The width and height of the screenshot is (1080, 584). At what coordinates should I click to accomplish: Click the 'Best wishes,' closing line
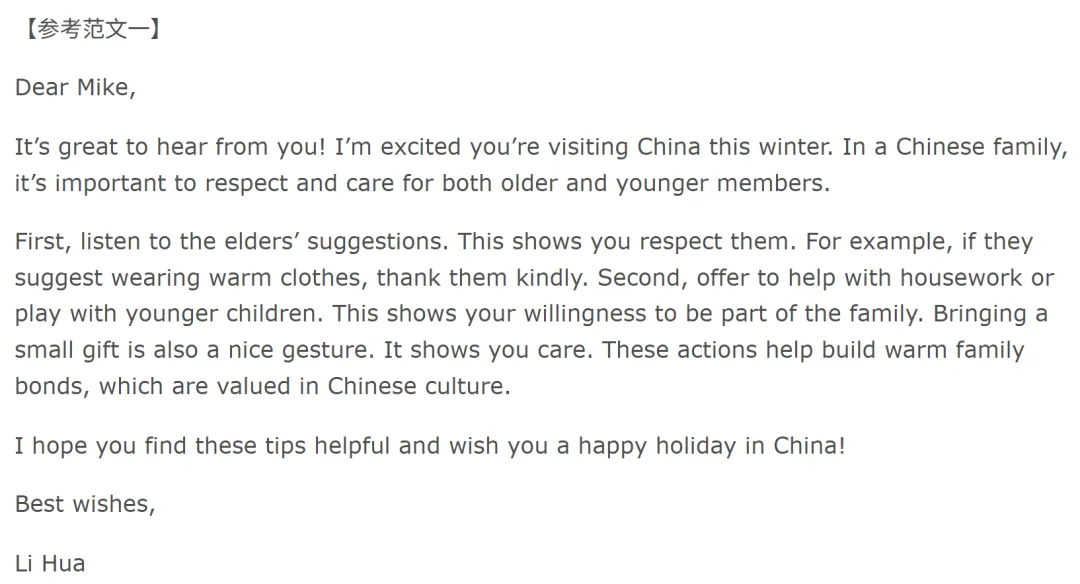pos(85,505)
